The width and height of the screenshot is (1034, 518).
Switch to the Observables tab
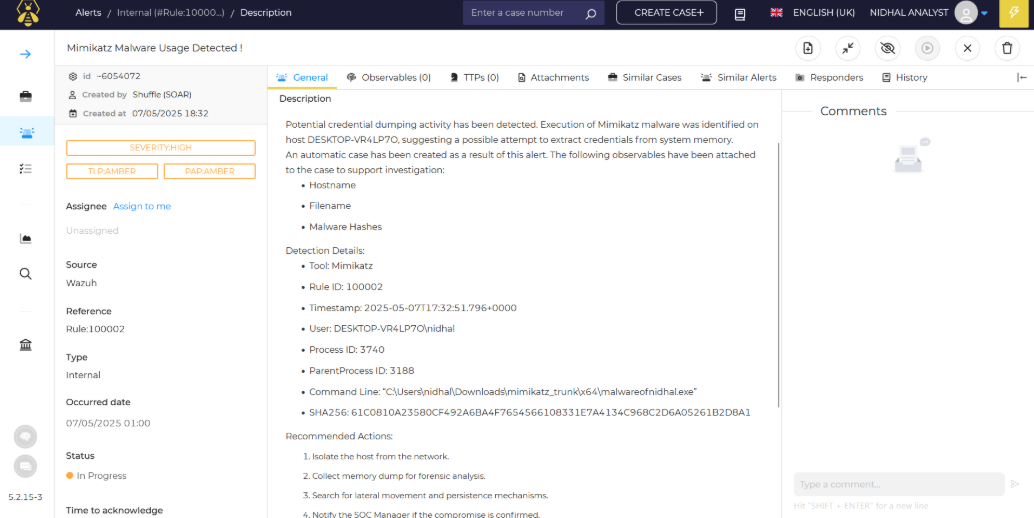tap(389, 78)
